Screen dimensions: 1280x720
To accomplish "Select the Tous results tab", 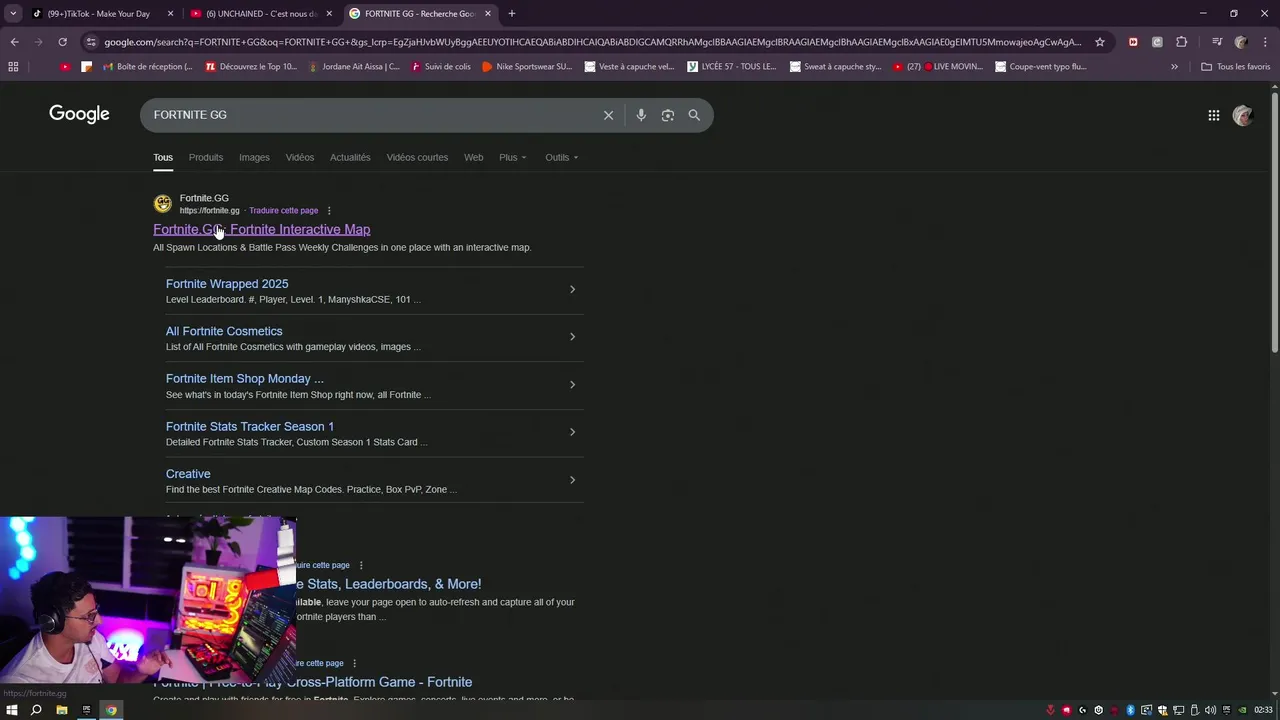I will tap(163, 157).
